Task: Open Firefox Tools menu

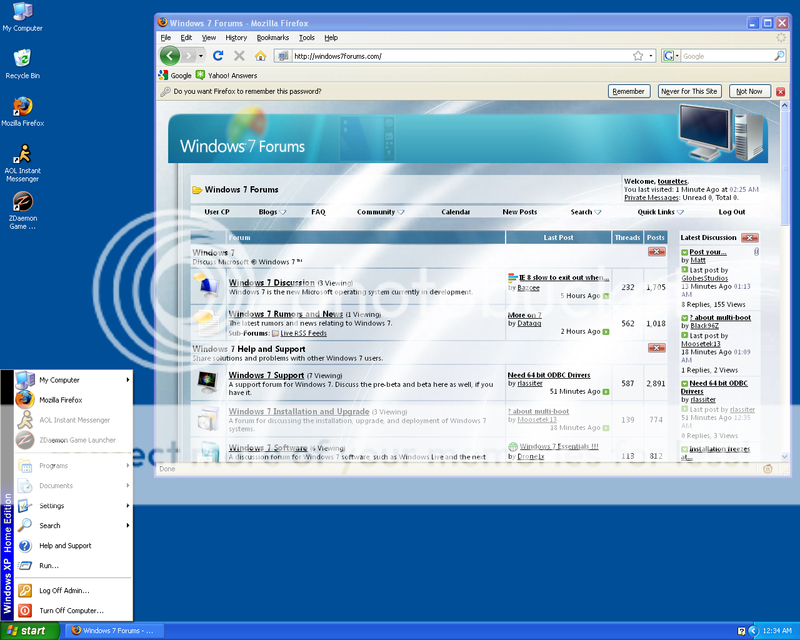Action: pyautogui.click(x=307, y=38)
